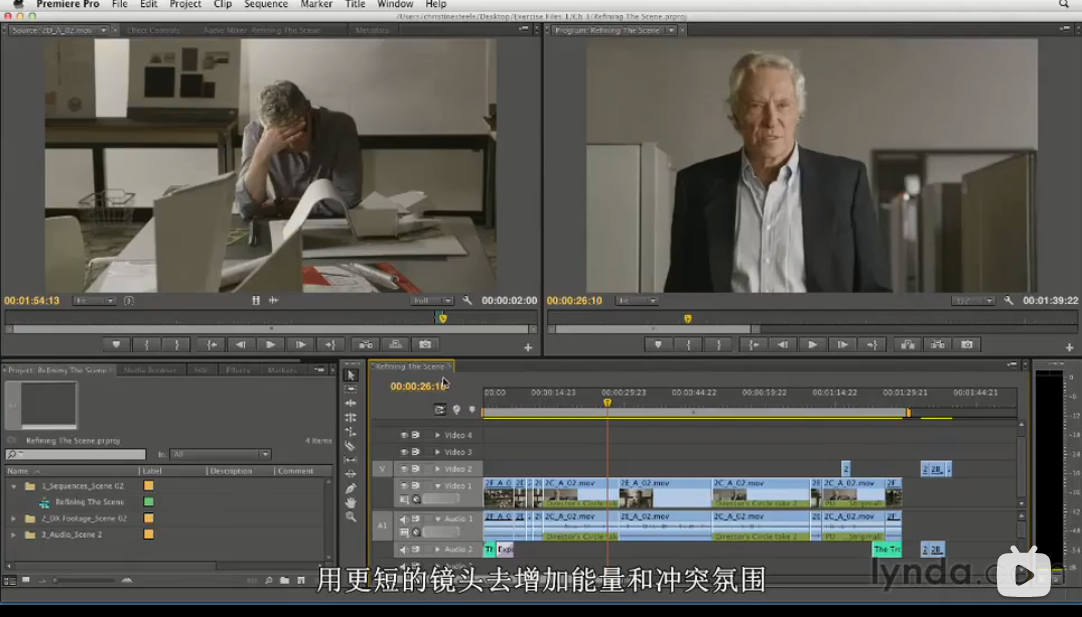This screenshot has width=1082, height=617.
Task: Toggle Video 4 track eye visibility
Action: click(x=405, y=435)
